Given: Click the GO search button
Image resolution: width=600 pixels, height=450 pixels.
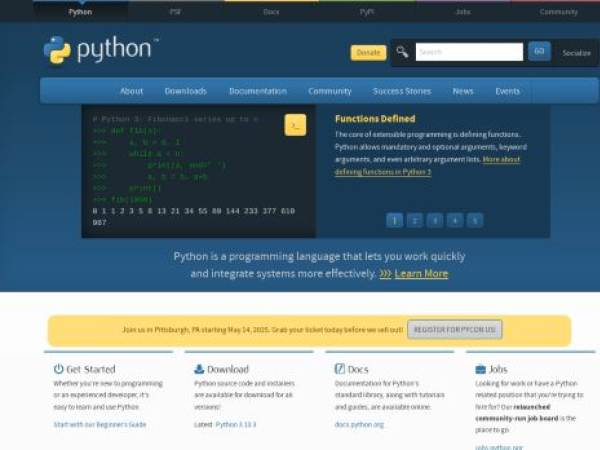Looking at the screenshot, I should pos(539,51).
